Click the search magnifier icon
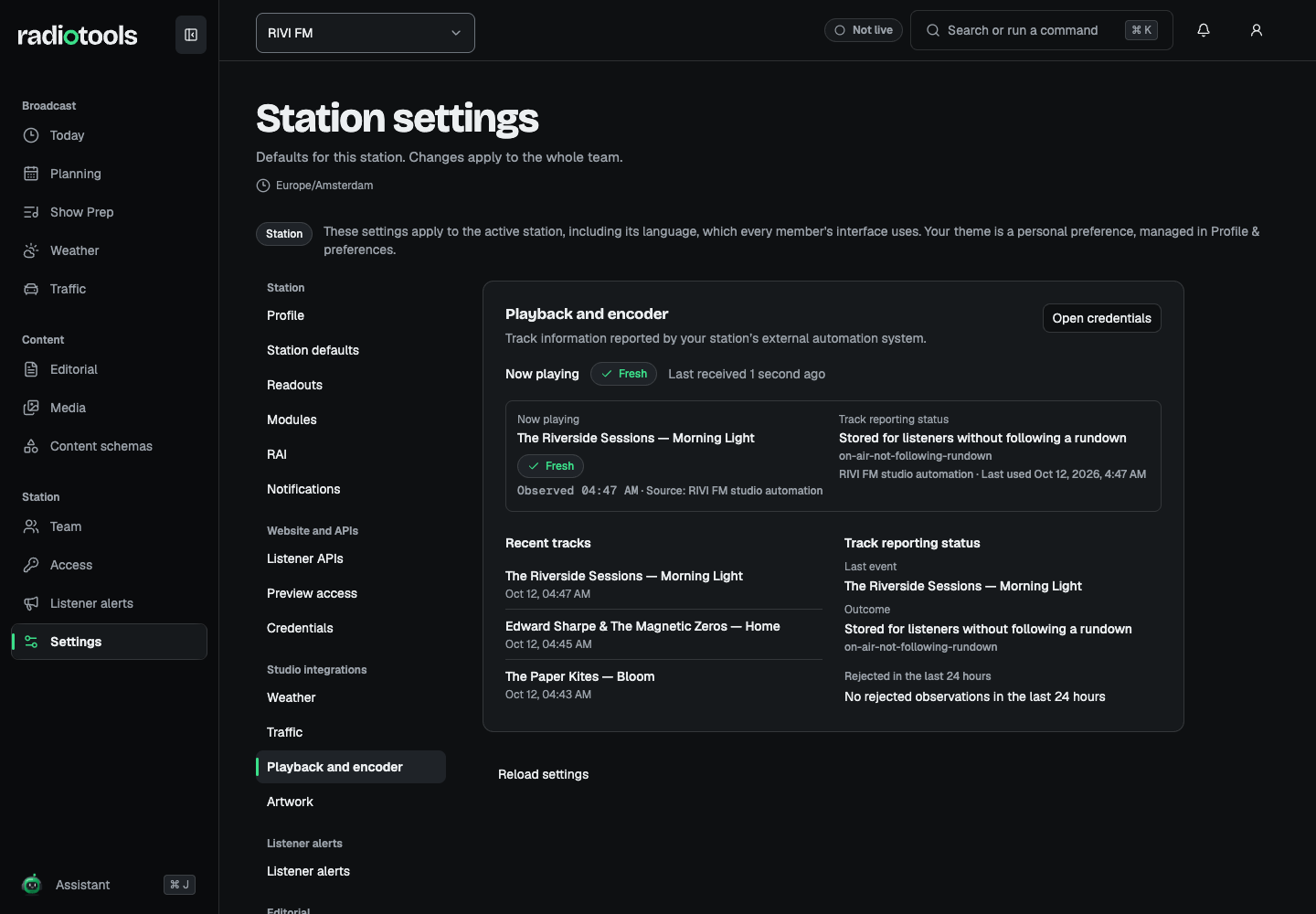 coord(933,30)
